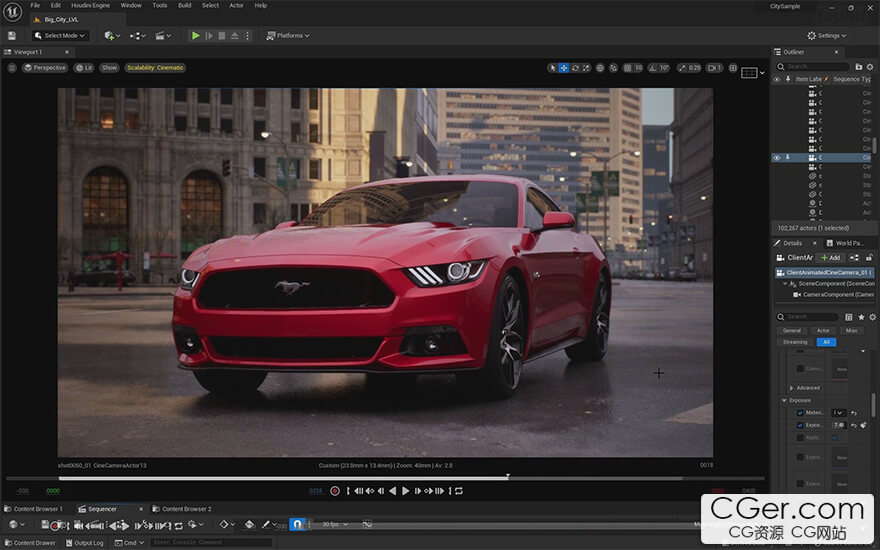Click pin icon on selected Outliner row
880x550 pixels.
click(x=787, y=158)
